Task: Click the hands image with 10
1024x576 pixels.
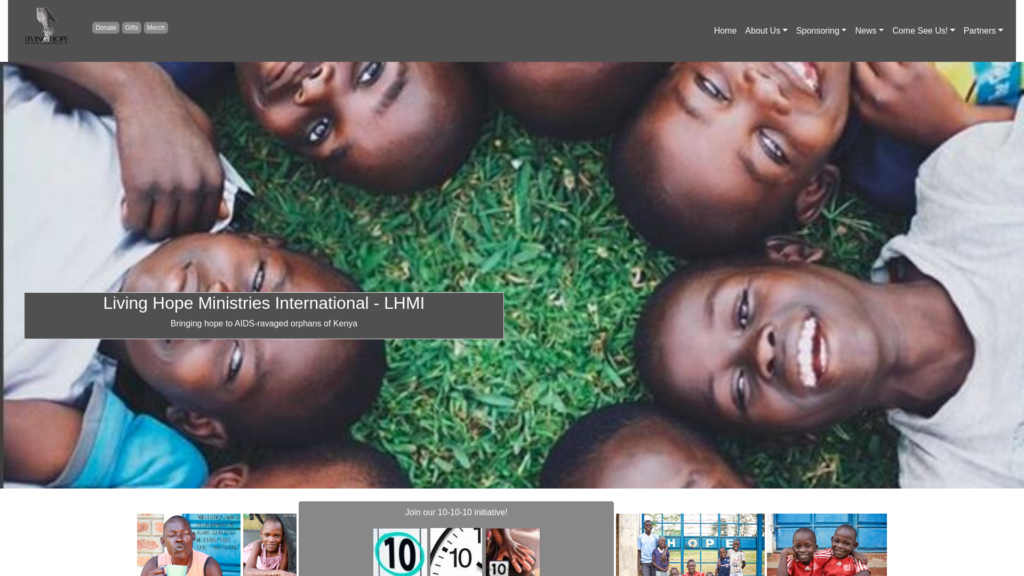Action: [x=512, y=553]
